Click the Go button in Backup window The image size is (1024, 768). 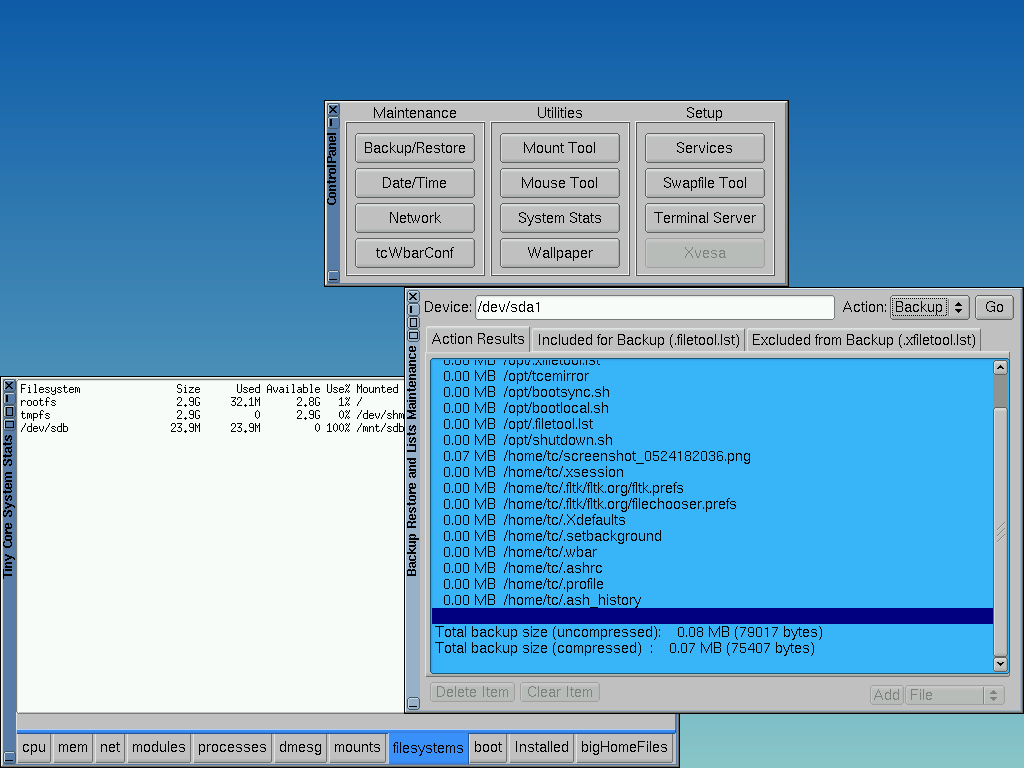click(x=994, y=307)
